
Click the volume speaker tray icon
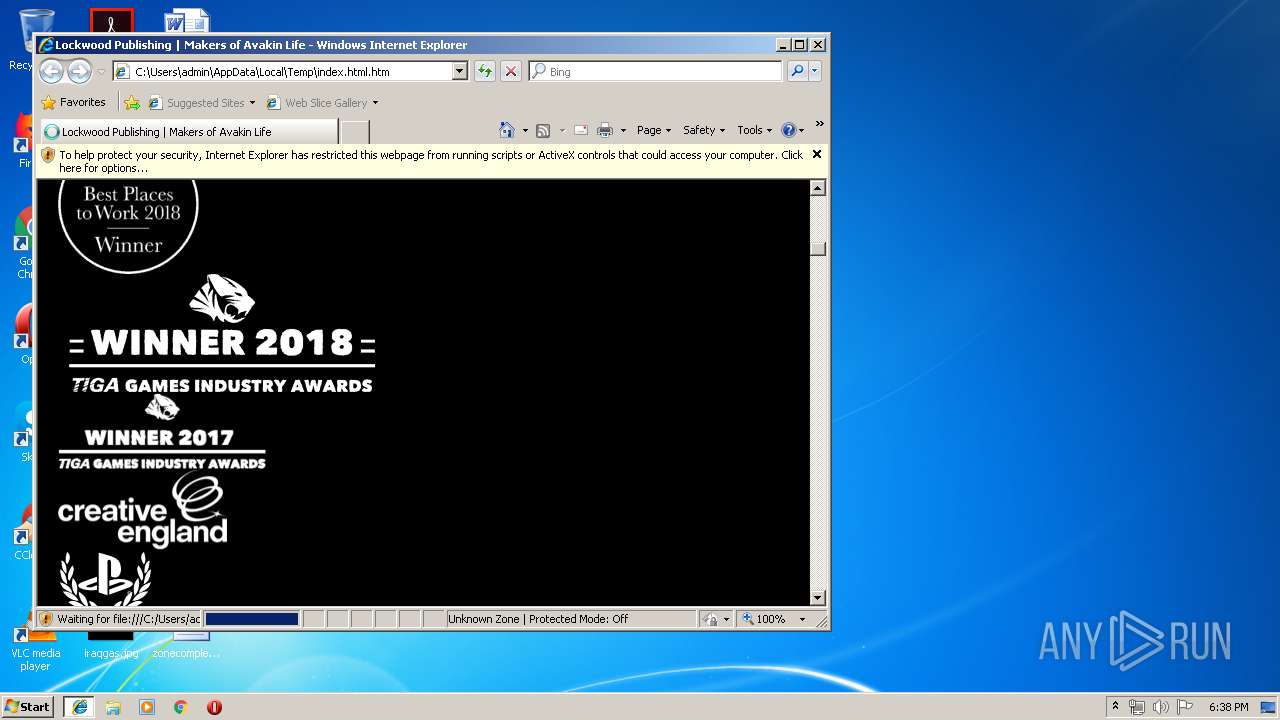pyautogui.click(x=1161, y=707)
